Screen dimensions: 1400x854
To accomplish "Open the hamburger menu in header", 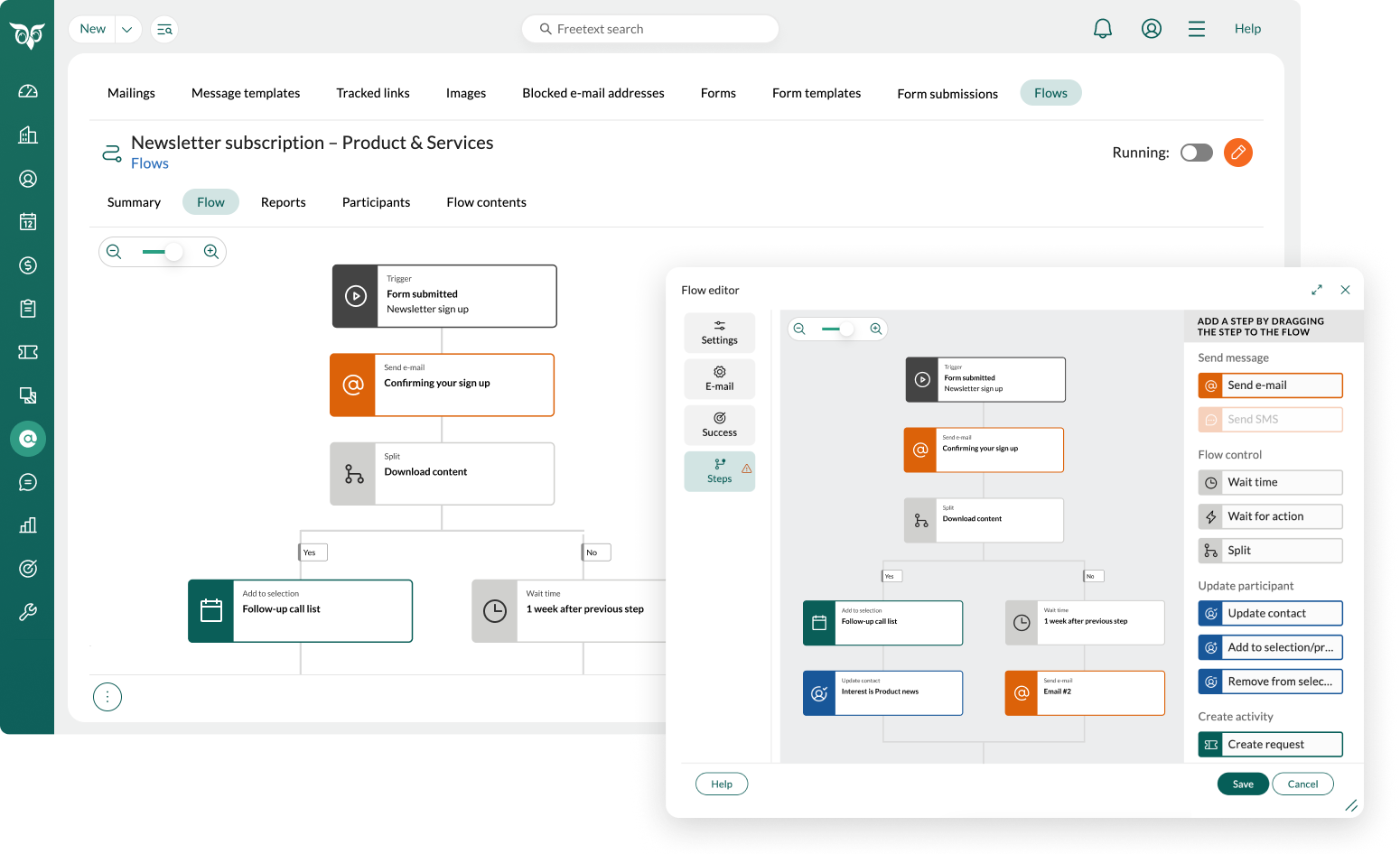I will pyautogui.click(x=1197, y=29).
